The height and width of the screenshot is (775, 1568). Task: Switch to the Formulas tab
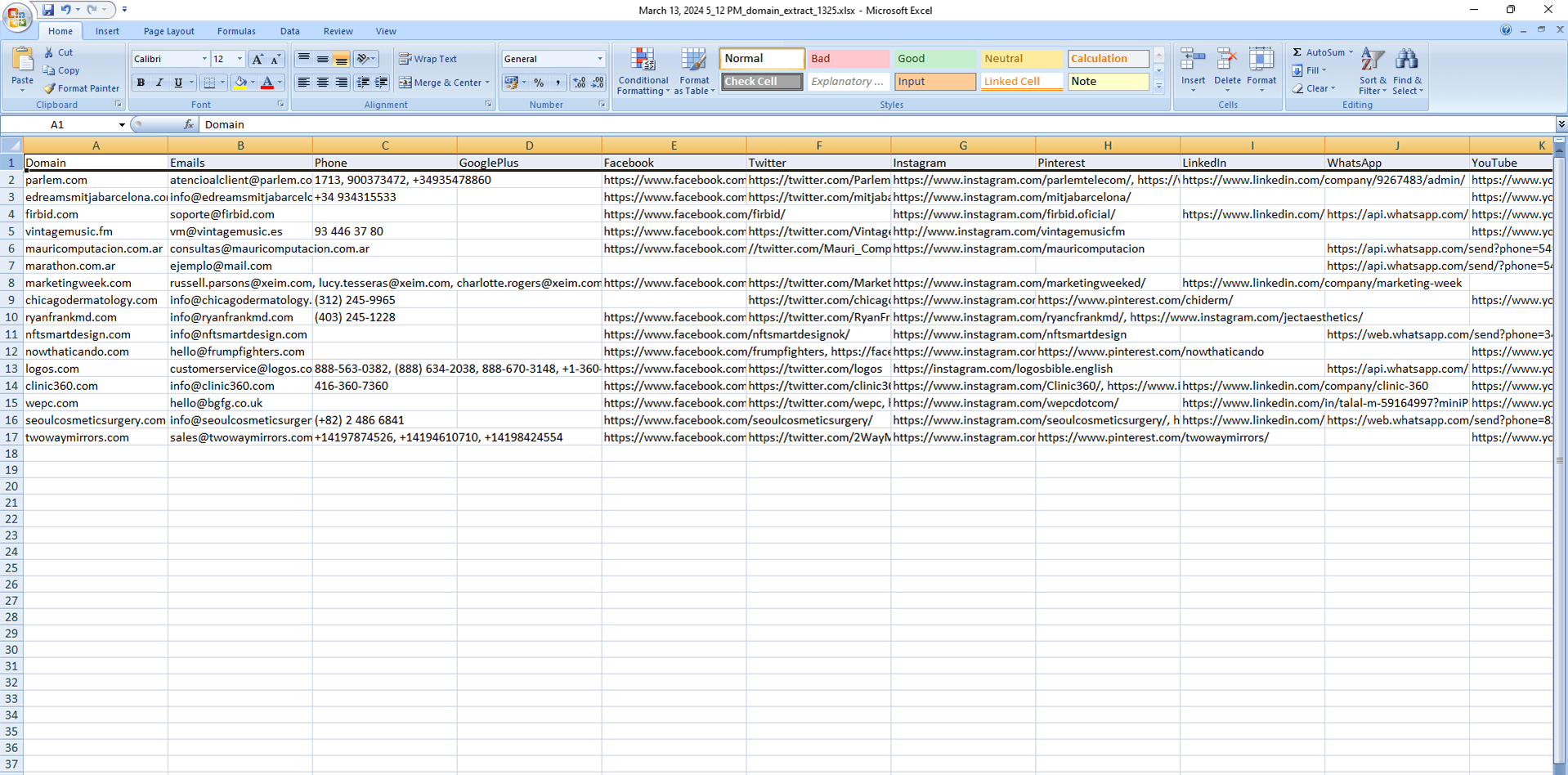pyautogui.click(x=236, y=31)
